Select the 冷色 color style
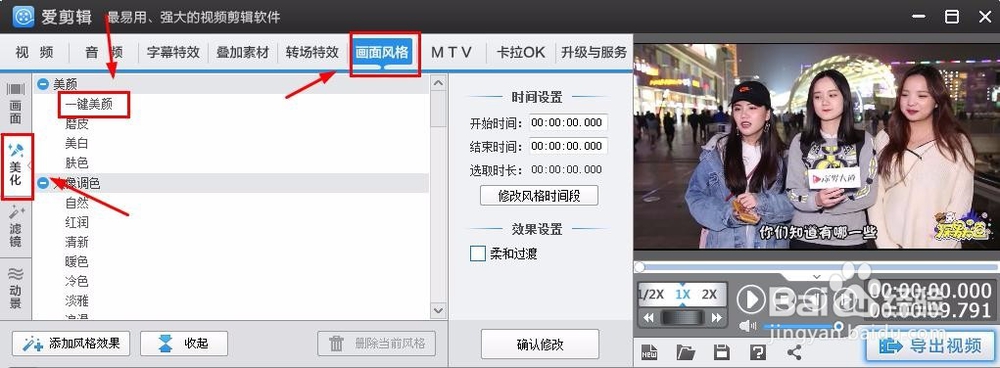This screenshot has width=1000, height=368. [x=77, y=281]
